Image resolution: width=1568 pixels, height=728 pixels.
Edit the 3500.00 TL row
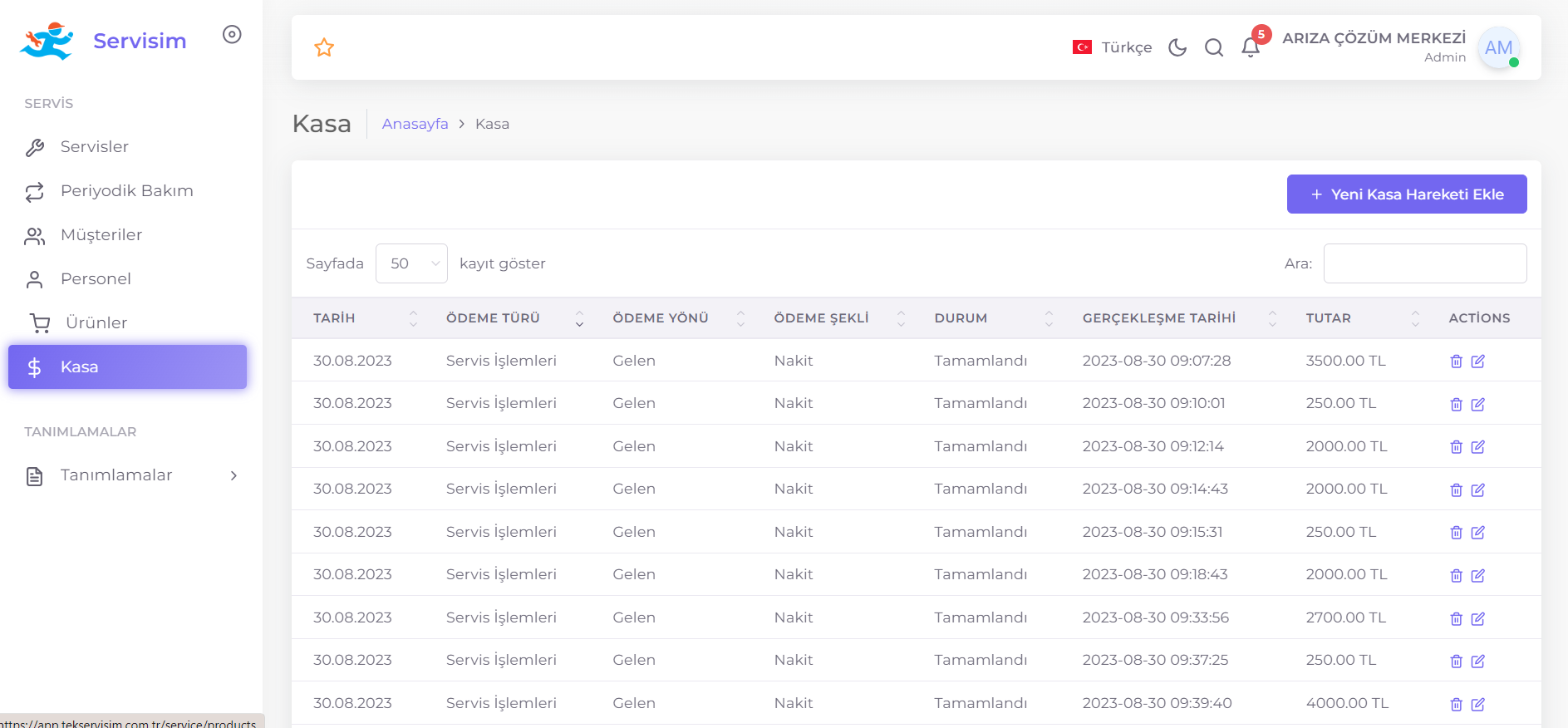(x=1477, y=362)
